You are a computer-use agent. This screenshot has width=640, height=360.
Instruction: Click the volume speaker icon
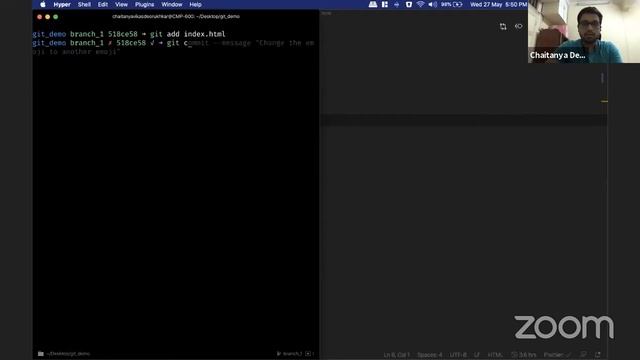point(432,4)
